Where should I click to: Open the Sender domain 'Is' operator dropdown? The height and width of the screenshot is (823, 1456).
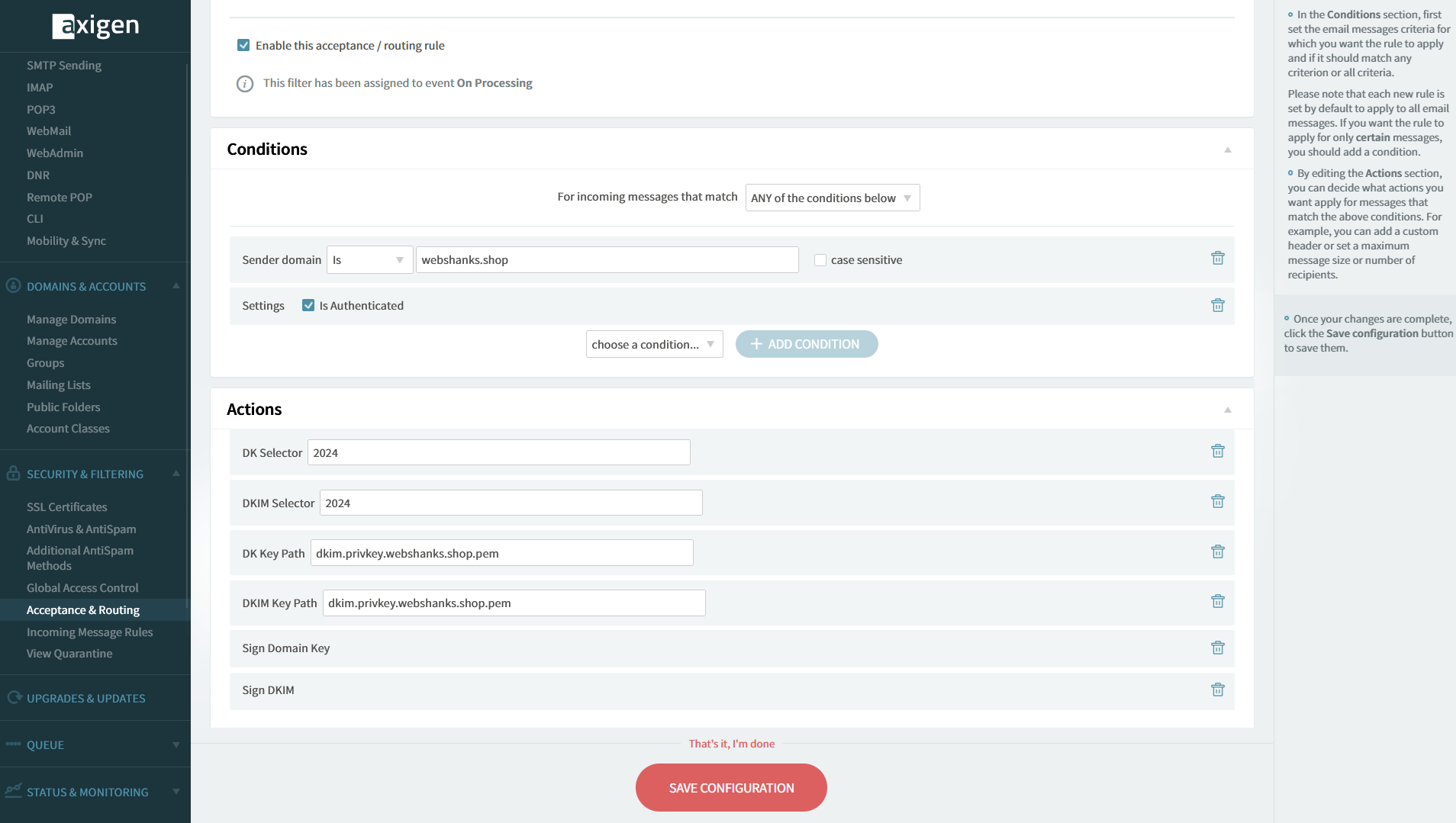pos(370,259)
